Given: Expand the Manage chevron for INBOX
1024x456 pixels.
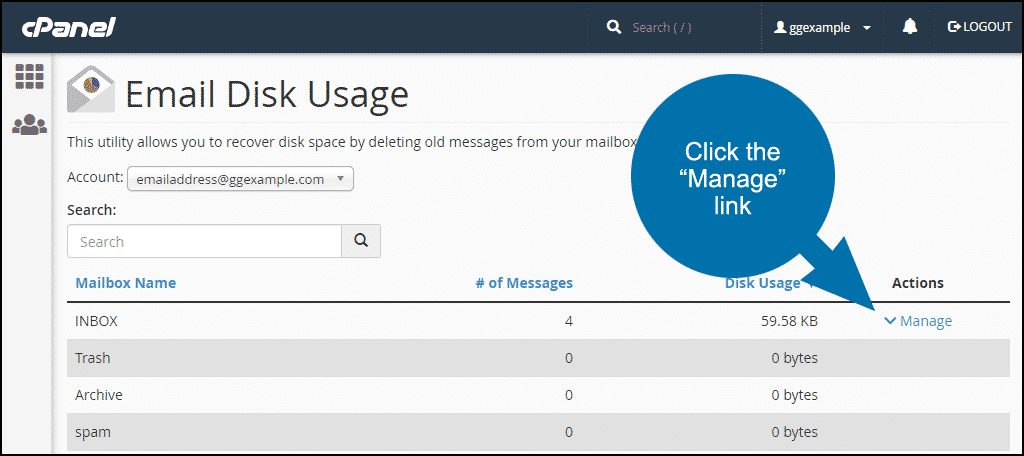Looking at the screenshot, I should 889,321.
